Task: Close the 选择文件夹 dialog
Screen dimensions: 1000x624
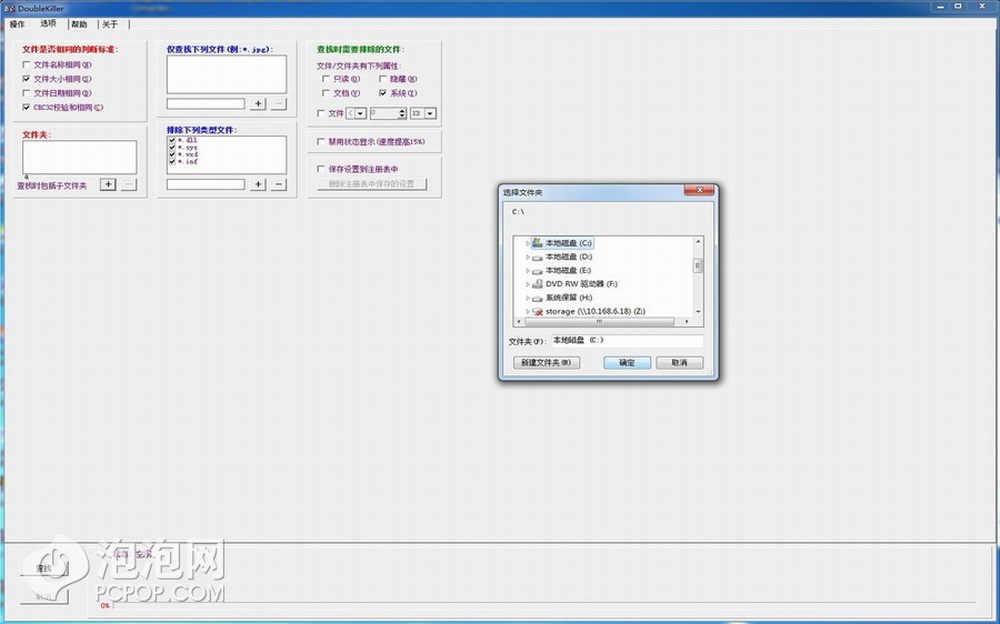Action: [x=699, y=190]
